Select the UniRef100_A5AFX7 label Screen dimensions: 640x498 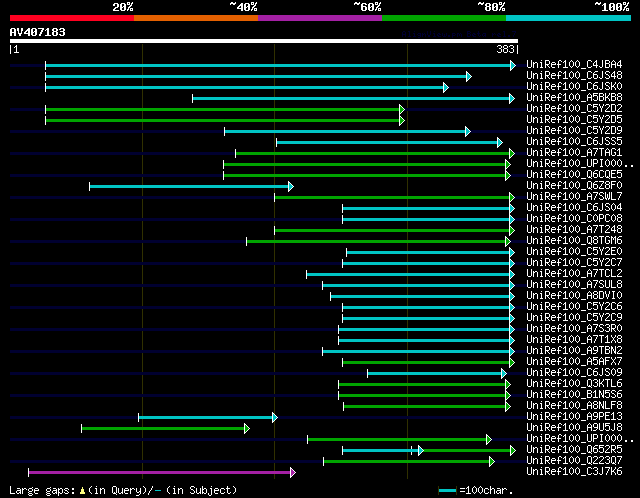pos(574,362)
